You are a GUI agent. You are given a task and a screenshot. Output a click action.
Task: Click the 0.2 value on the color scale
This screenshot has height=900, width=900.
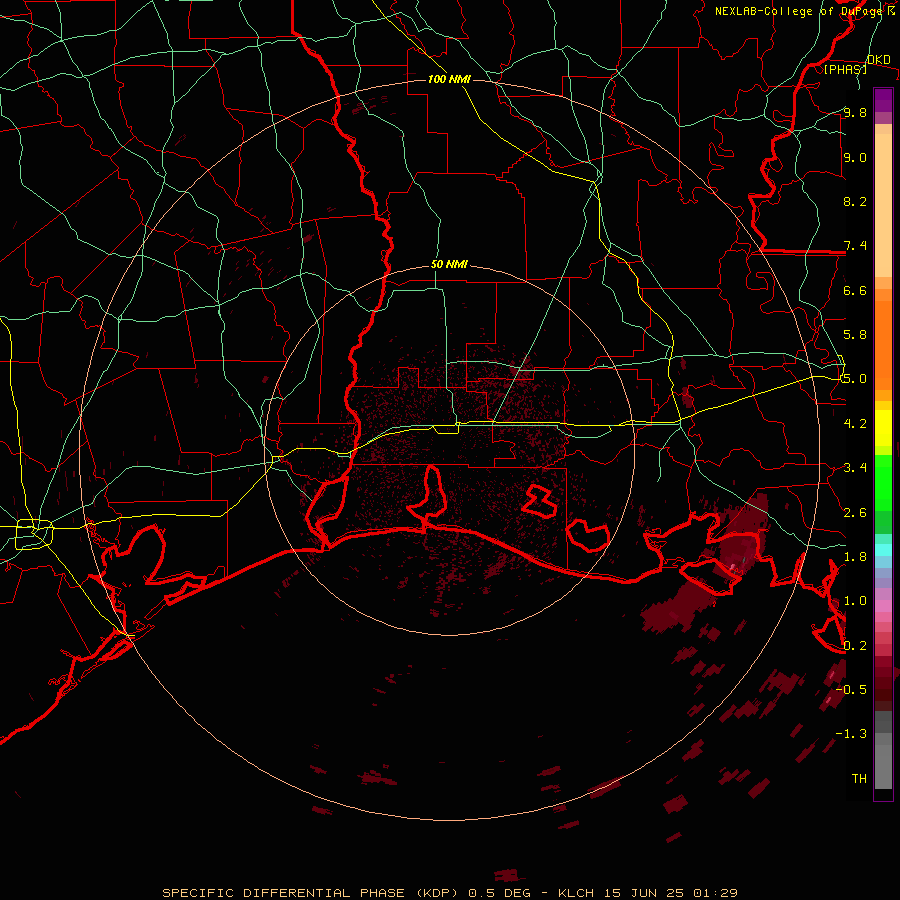click(855, 646)
